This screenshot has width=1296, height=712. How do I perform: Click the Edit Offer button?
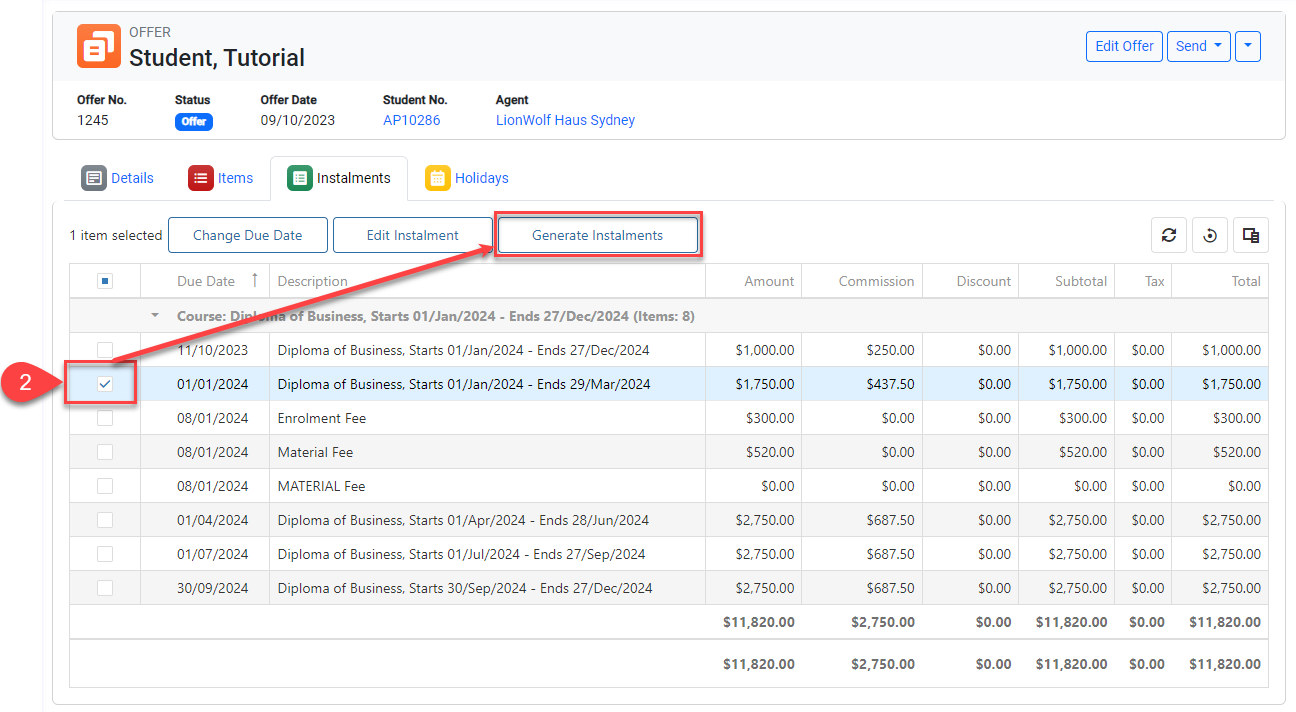(x=1124, y=46)
